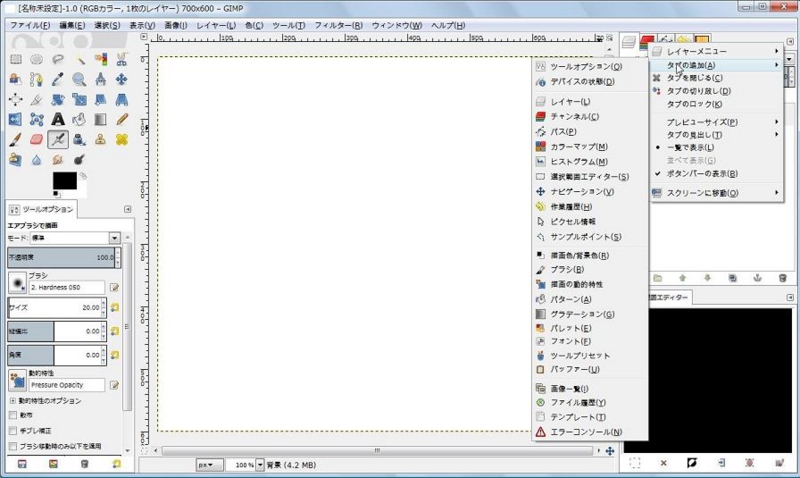Click タブのロック(K) menu entry
Screen dimensions: 800x478
click(x=716, y=104)
